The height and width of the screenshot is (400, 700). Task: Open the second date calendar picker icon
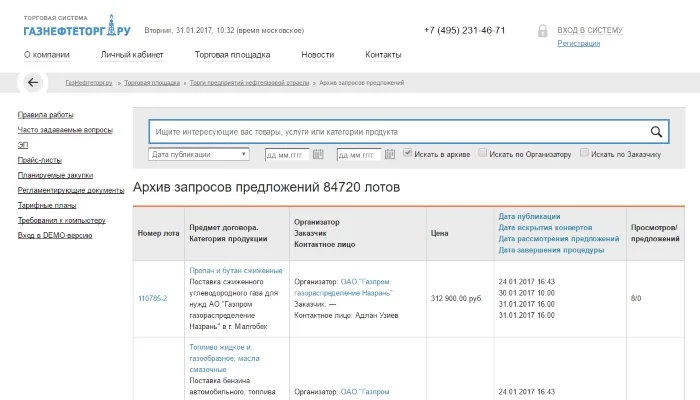pos(390,154)
